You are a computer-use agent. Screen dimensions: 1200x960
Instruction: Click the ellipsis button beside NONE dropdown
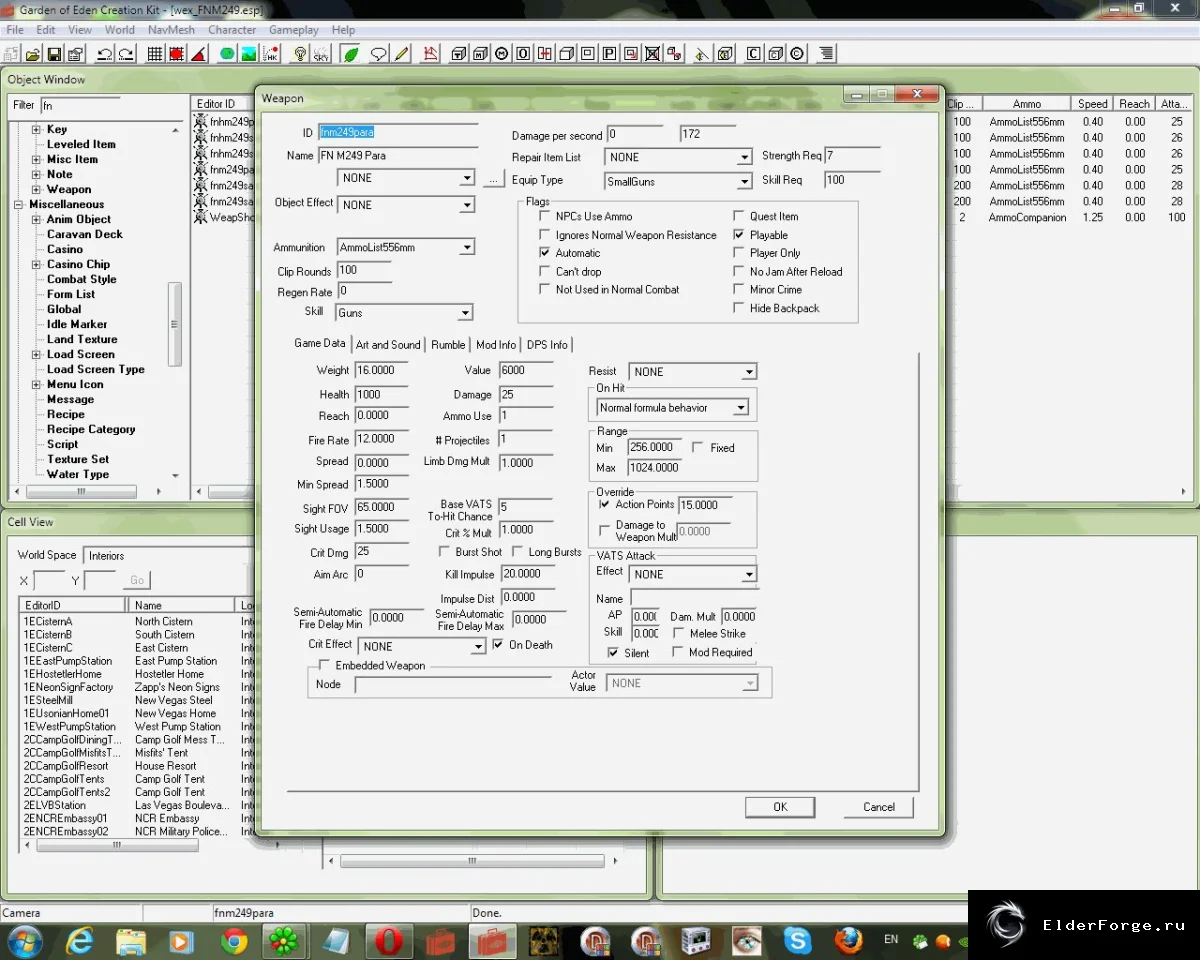point(492,179)
